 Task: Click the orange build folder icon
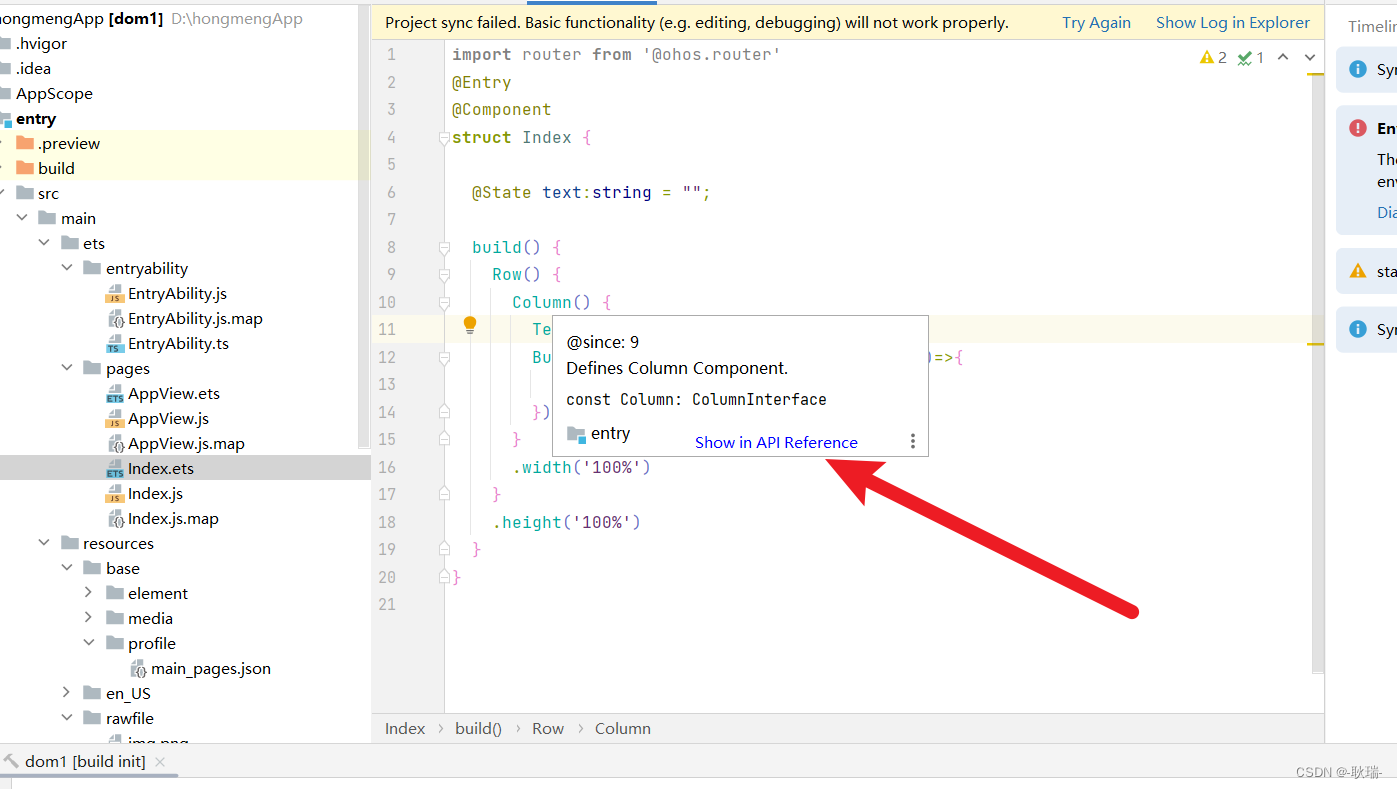(x=25, y=168)
